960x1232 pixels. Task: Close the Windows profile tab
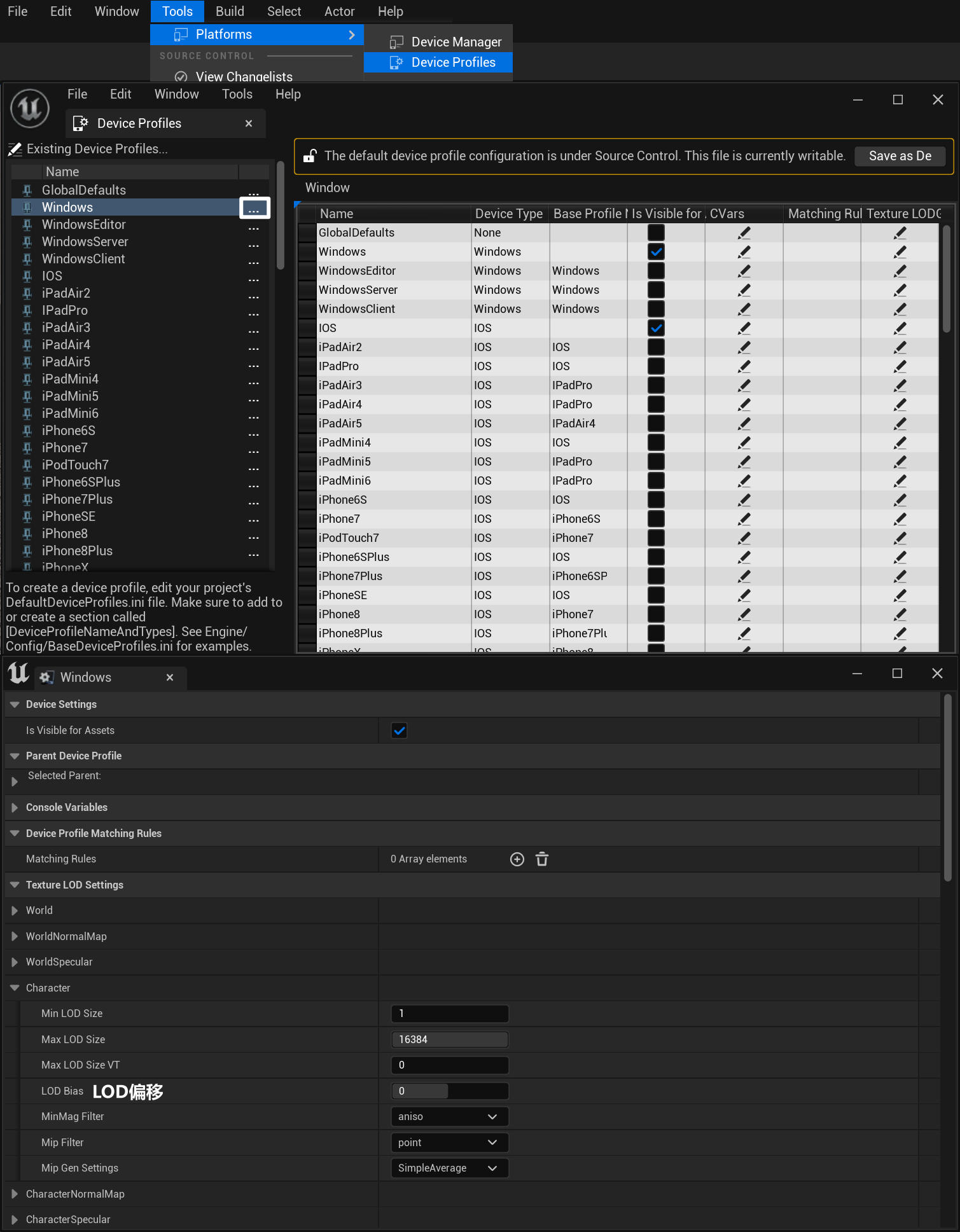(170, 677)
